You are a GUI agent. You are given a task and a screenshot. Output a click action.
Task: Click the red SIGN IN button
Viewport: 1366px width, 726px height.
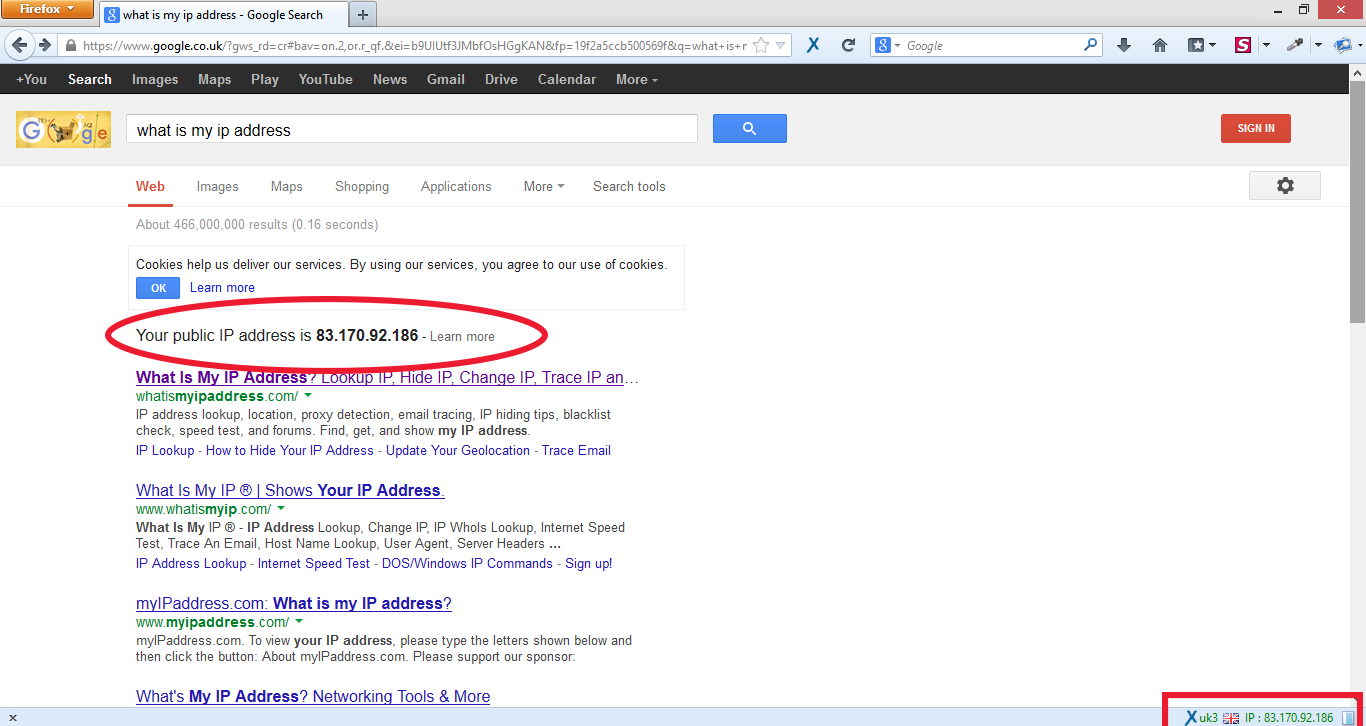[1255, 128]
